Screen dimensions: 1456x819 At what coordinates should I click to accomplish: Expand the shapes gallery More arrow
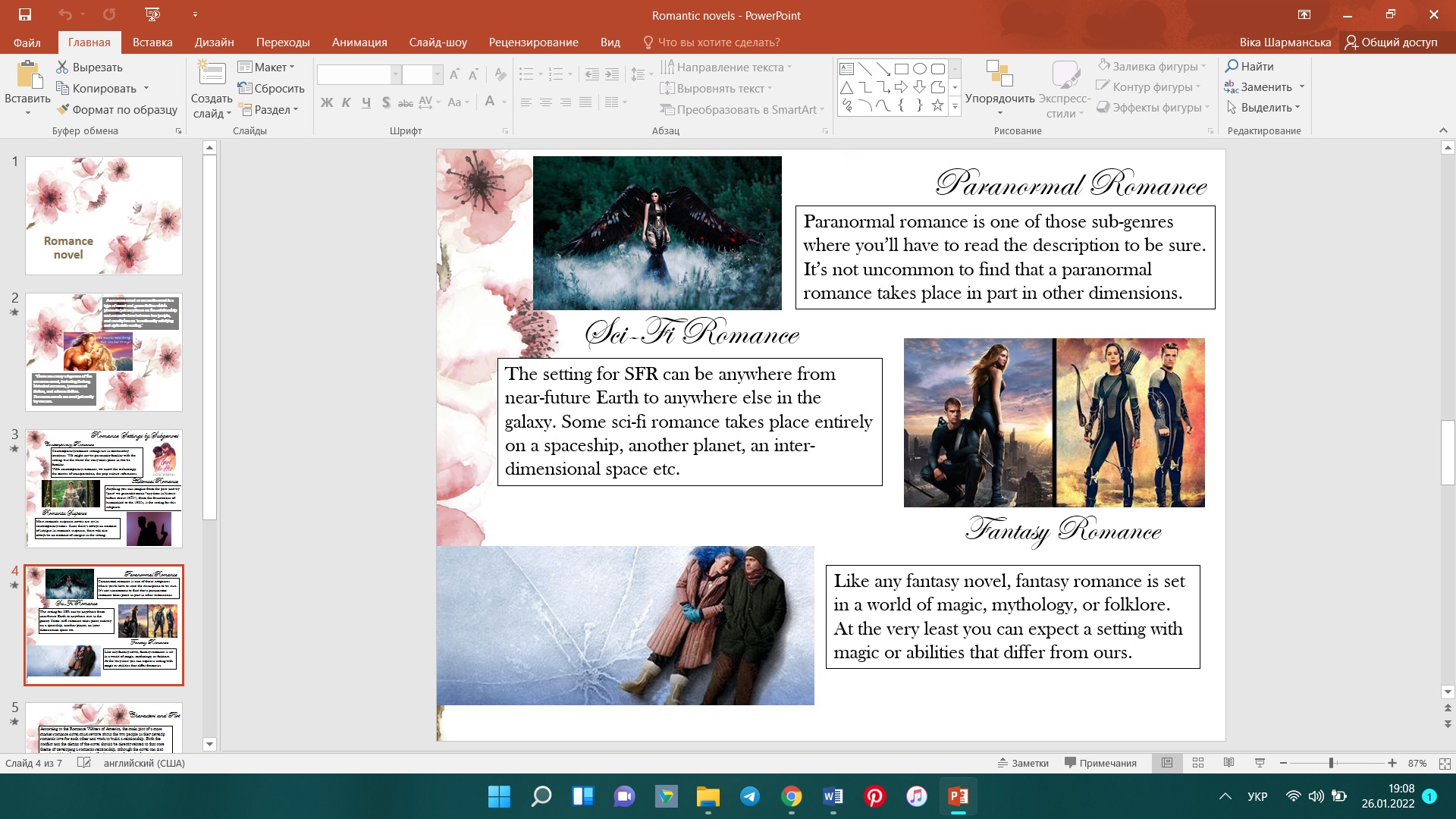tap(955, 107)
